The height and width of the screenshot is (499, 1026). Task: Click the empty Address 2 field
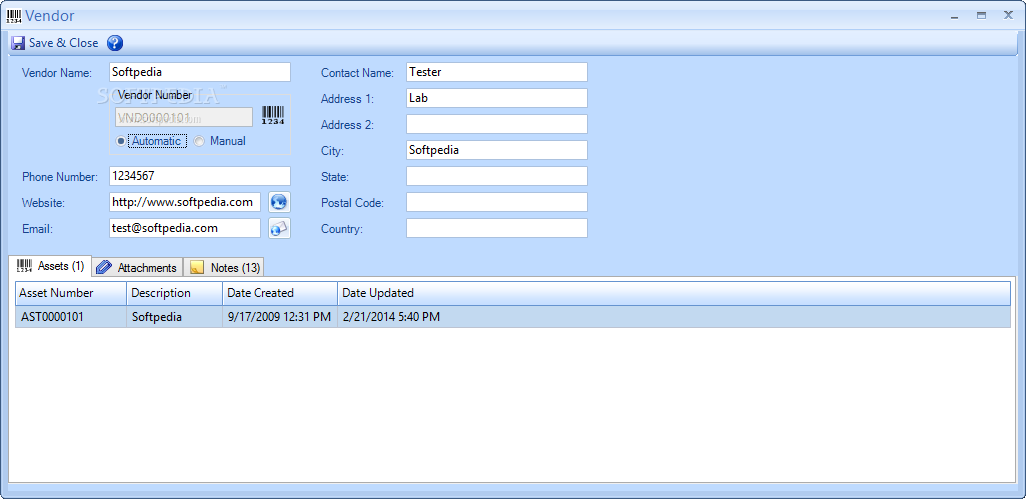coord(497,124)
